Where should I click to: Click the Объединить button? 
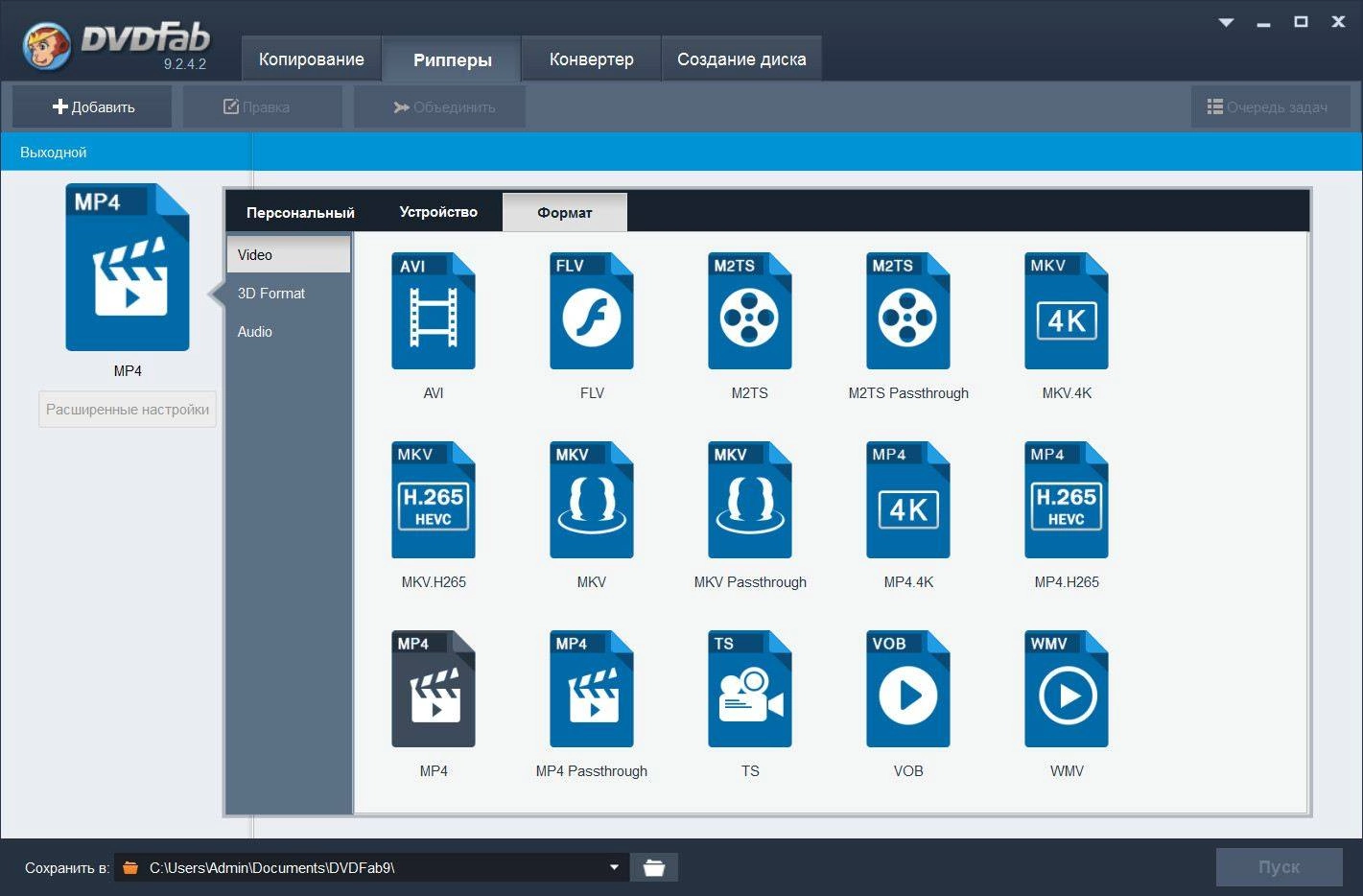pos(439,106)
